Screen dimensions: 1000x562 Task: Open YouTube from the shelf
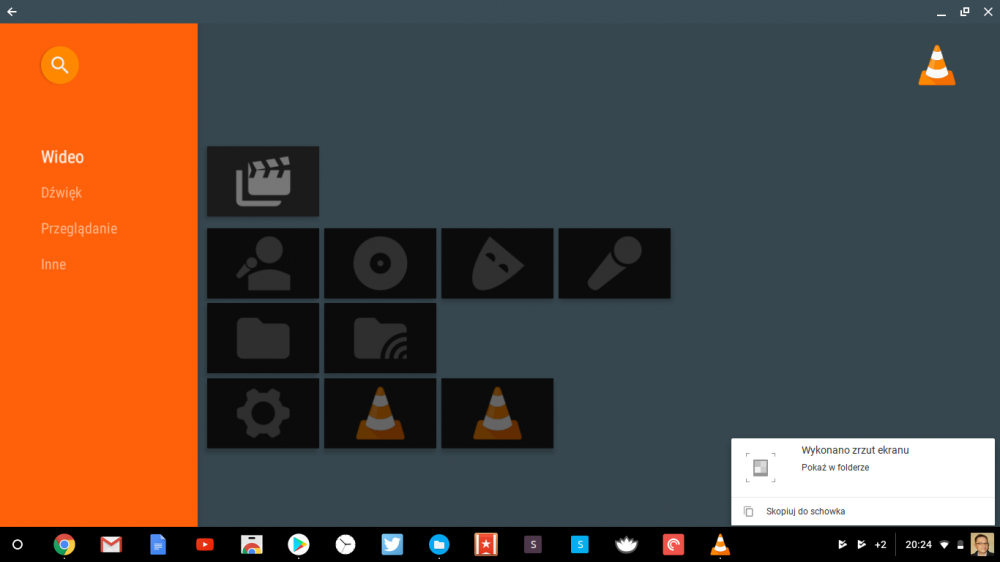[x=205, y=545]
